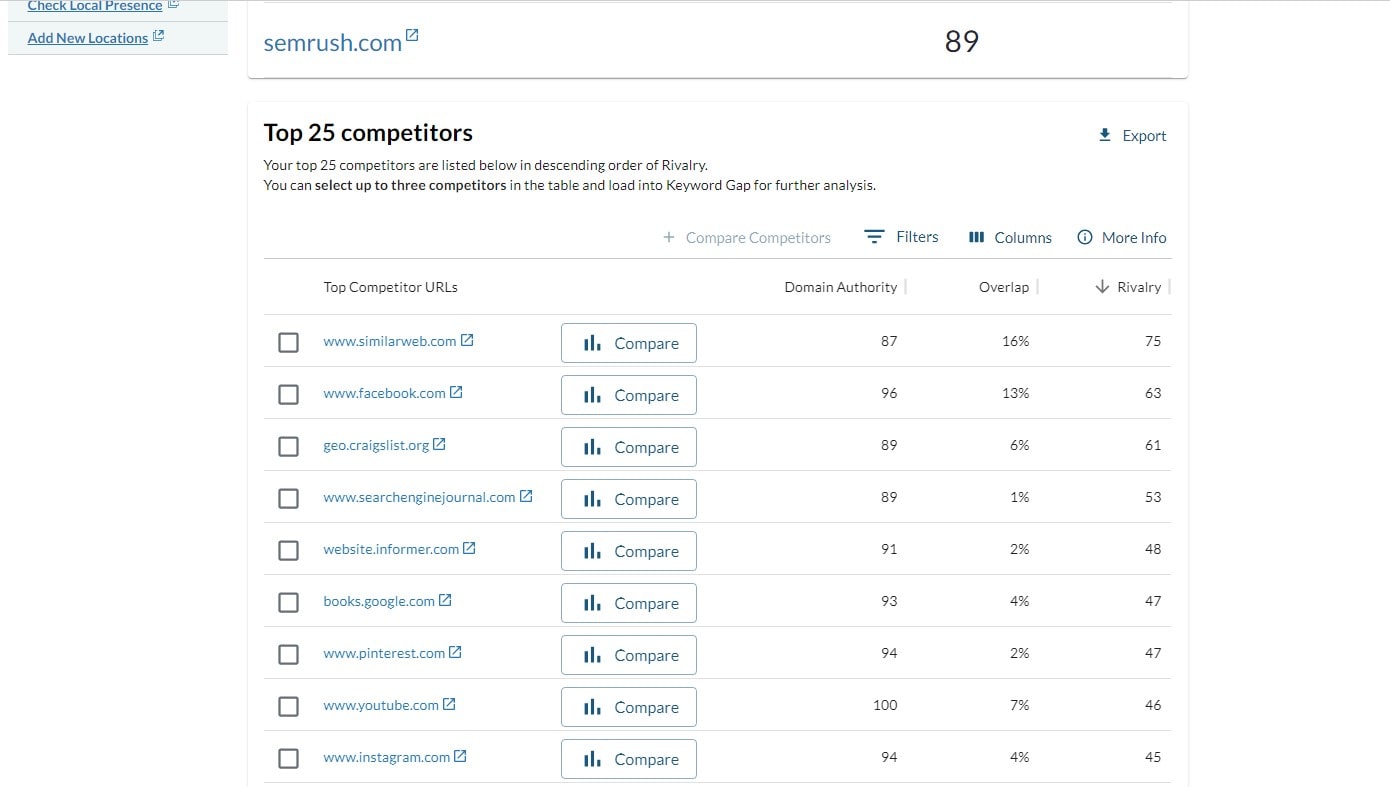
Task: Open the Filters options
Action: tap(901, 237)
